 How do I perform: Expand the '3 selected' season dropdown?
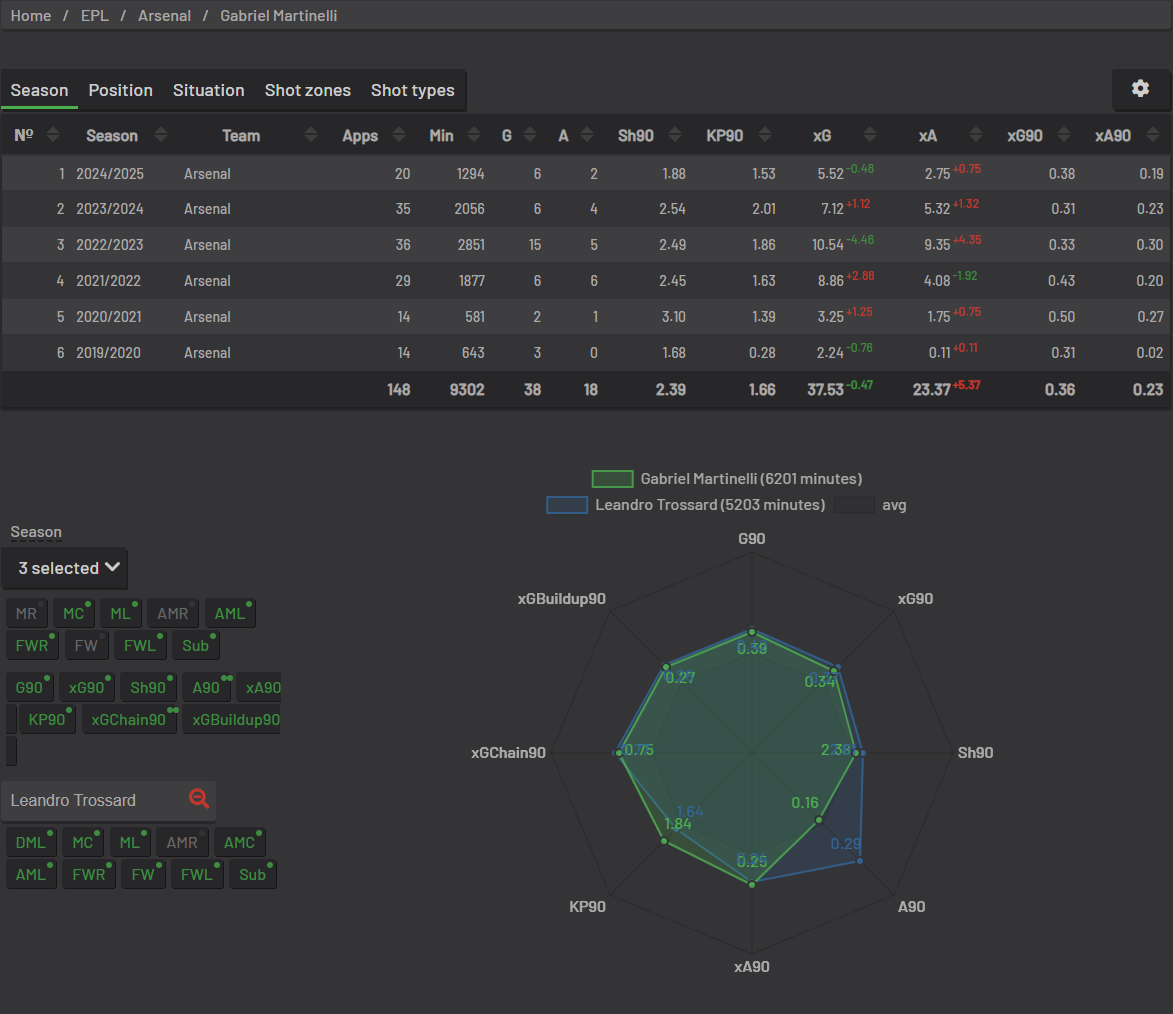[65, 569]
